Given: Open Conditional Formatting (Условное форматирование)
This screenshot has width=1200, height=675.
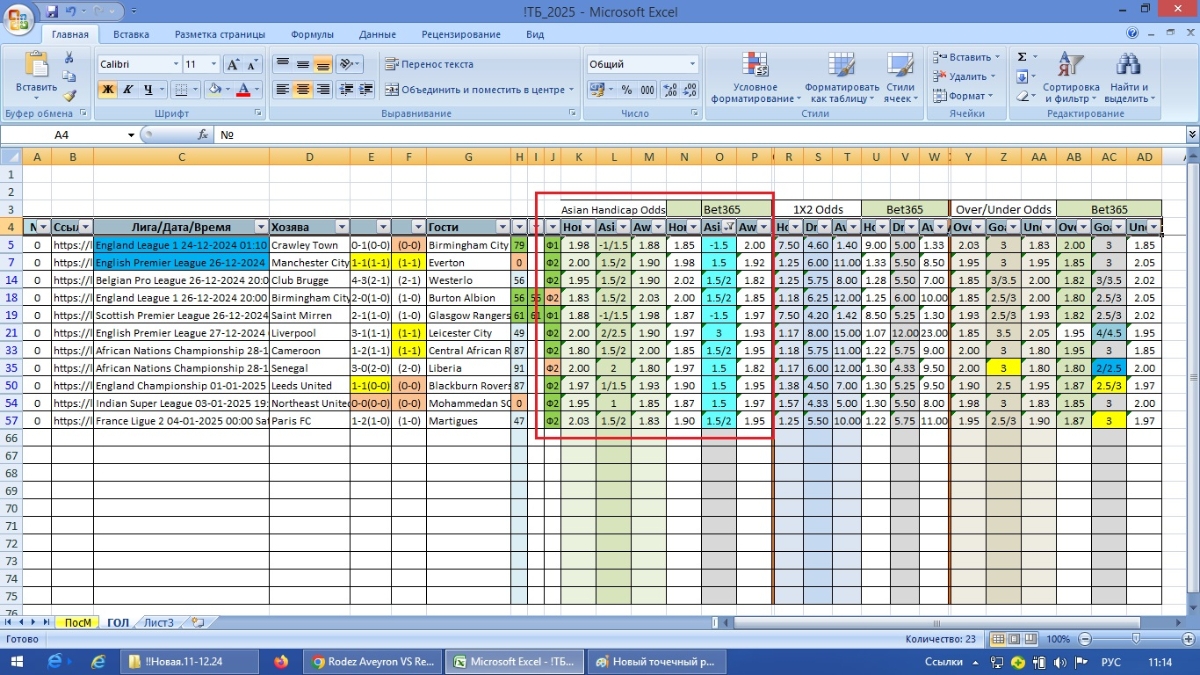Looking at the screenshot, I should (x=754, y=79).
